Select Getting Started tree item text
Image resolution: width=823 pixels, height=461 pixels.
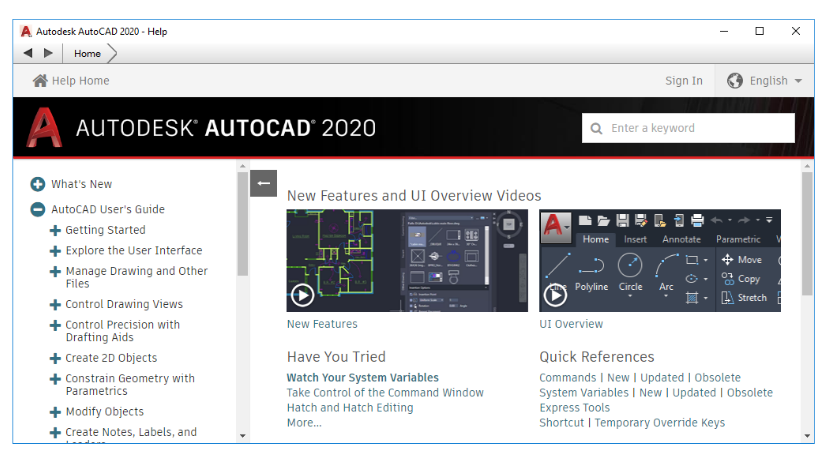click(x=105, y=230)
